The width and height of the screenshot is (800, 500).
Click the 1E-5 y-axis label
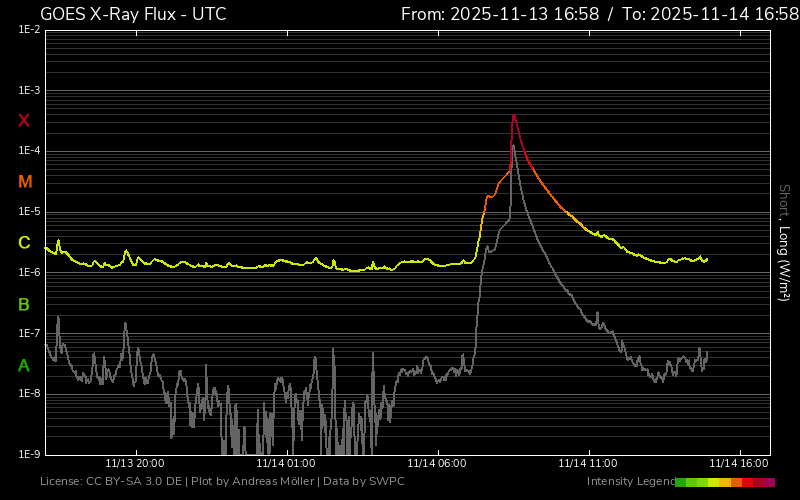[x=29, y=212]
